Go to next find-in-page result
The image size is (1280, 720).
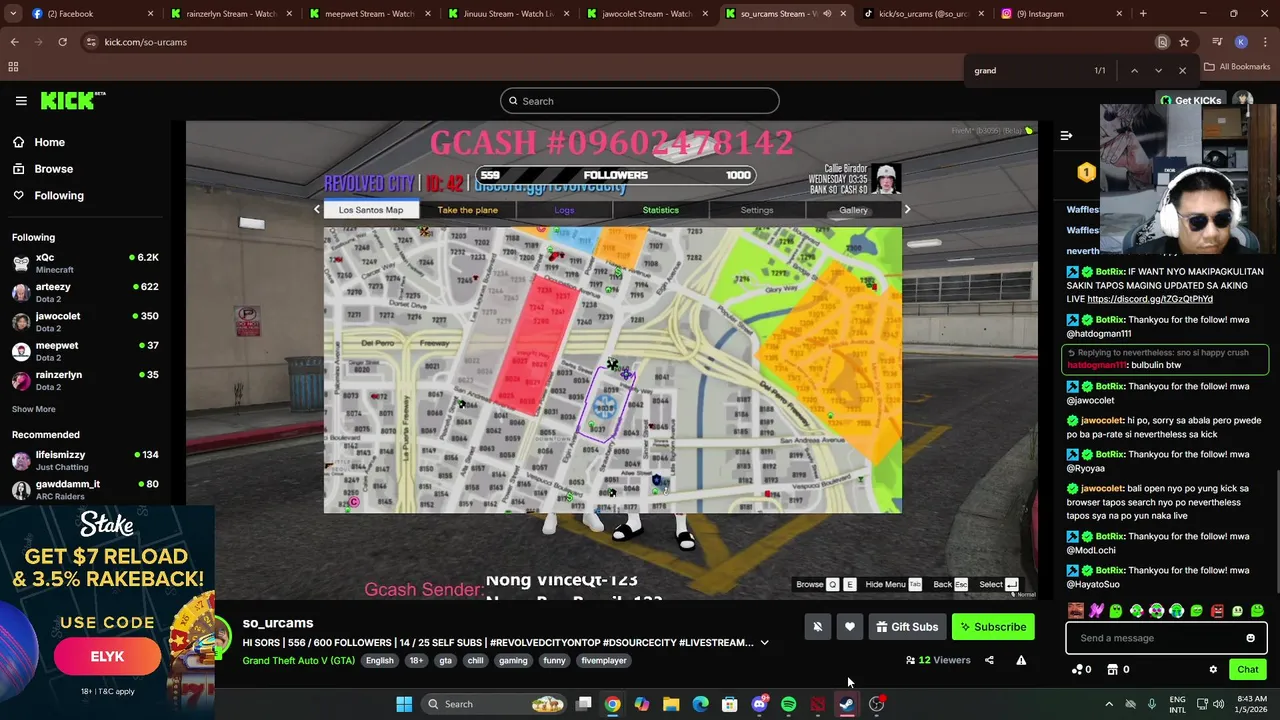pos(1158,71)
